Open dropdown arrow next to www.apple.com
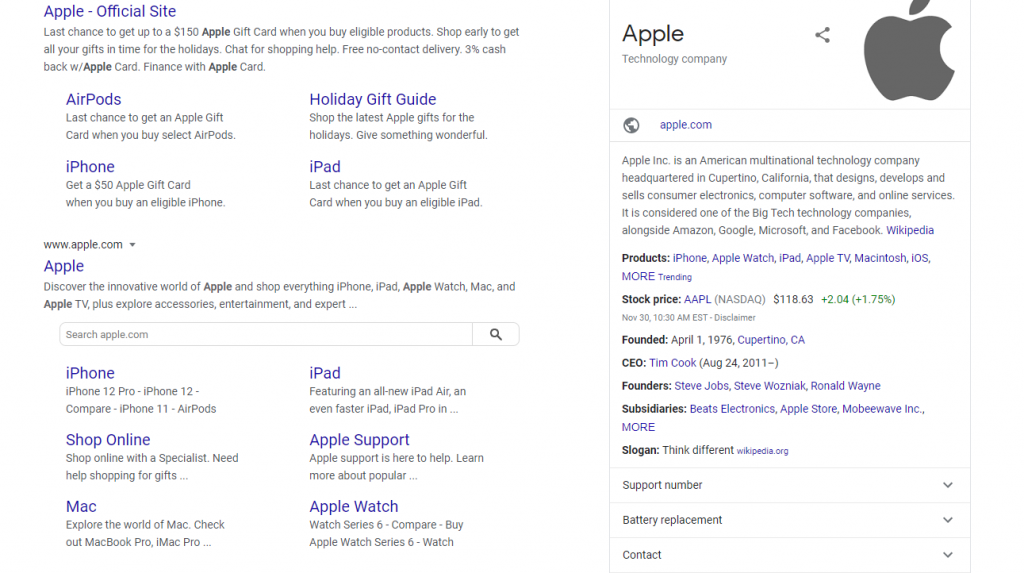This screenshot has height=573, width=1024. point(132,244)
